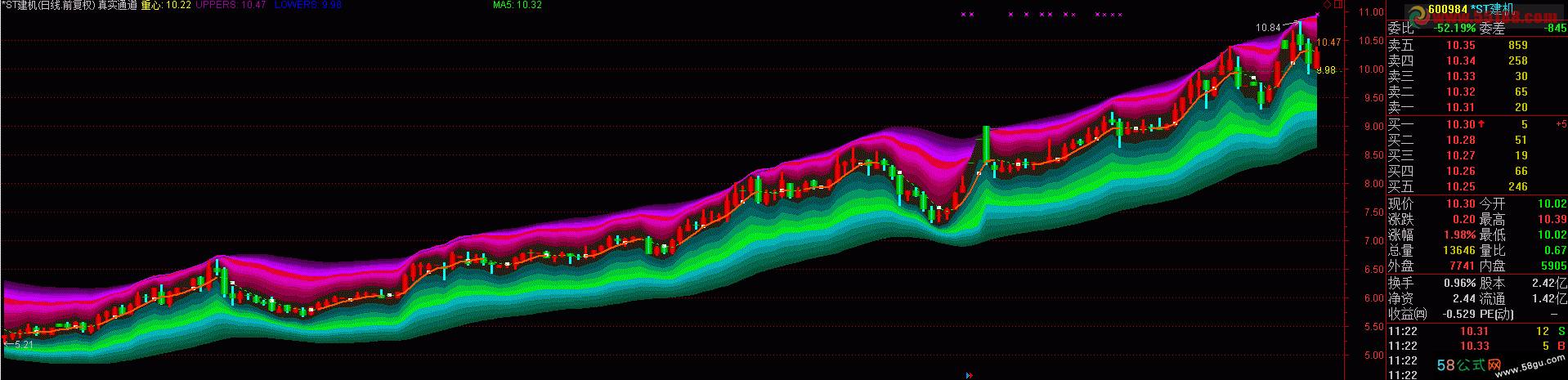Select the 买三 price 10.27
The height and width of the screenshot is (380, 1568).
point(1460,155)
